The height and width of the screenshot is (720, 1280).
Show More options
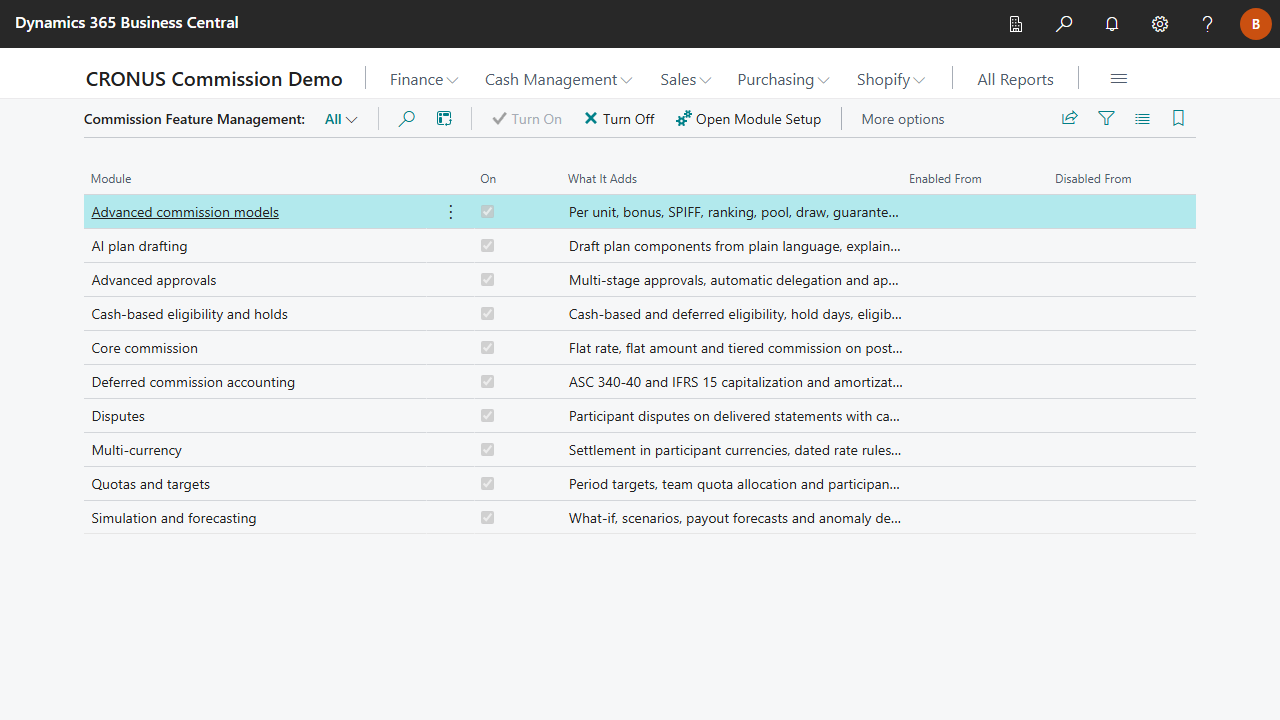coord(903,119)
